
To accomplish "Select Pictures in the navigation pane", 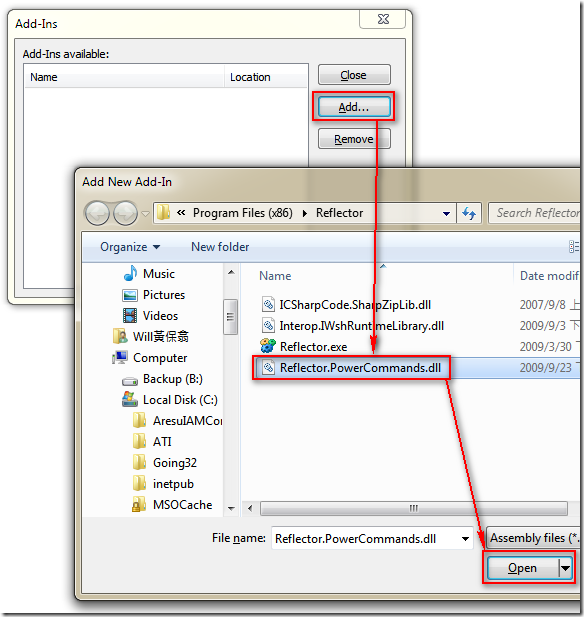I will 164,295.
